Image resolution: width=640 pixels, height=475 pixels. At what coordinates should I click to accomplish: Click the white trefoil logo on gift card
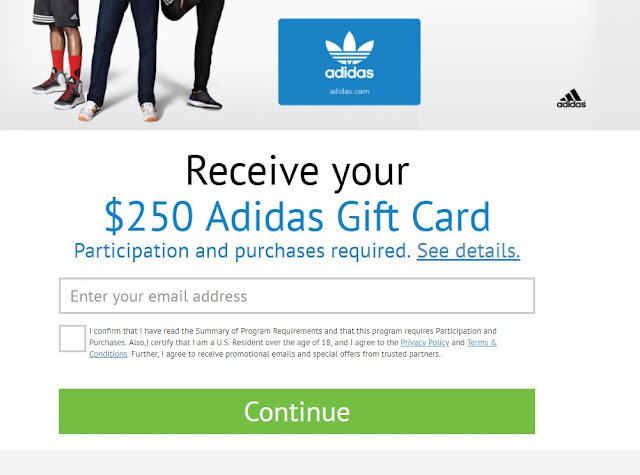349,47
